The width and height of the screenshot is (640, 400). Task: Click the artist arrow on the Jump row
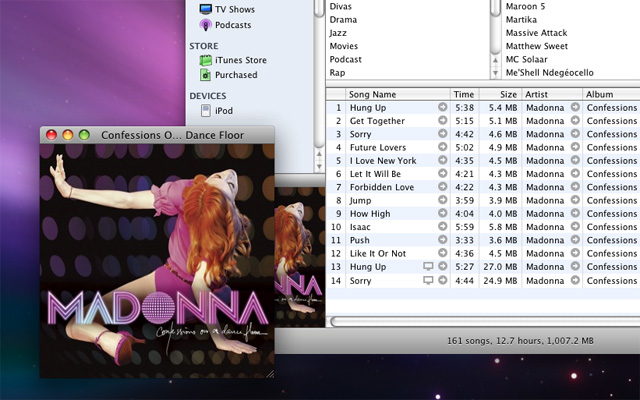(575, 200)
